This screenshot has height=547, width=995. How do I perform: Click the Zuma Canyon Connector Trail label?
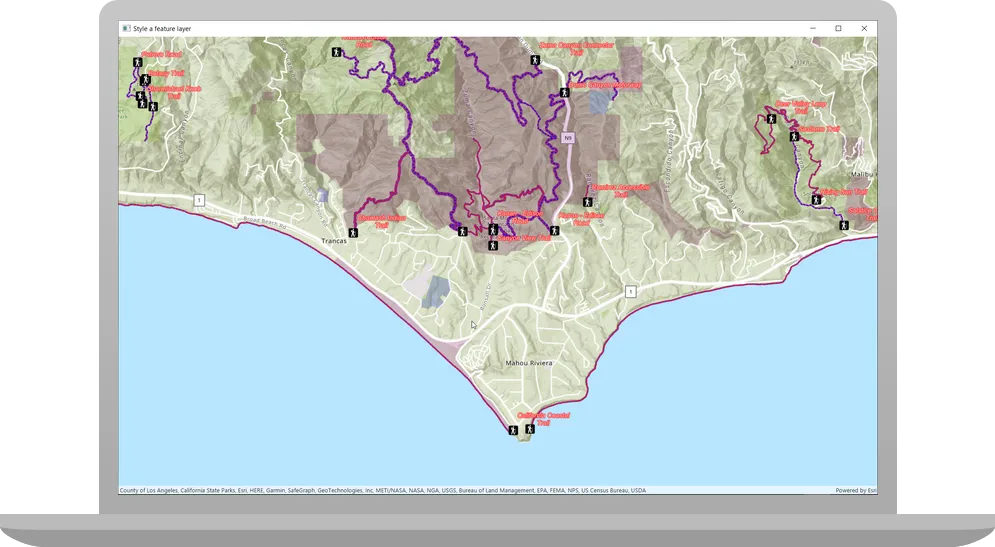click(577, 49)
